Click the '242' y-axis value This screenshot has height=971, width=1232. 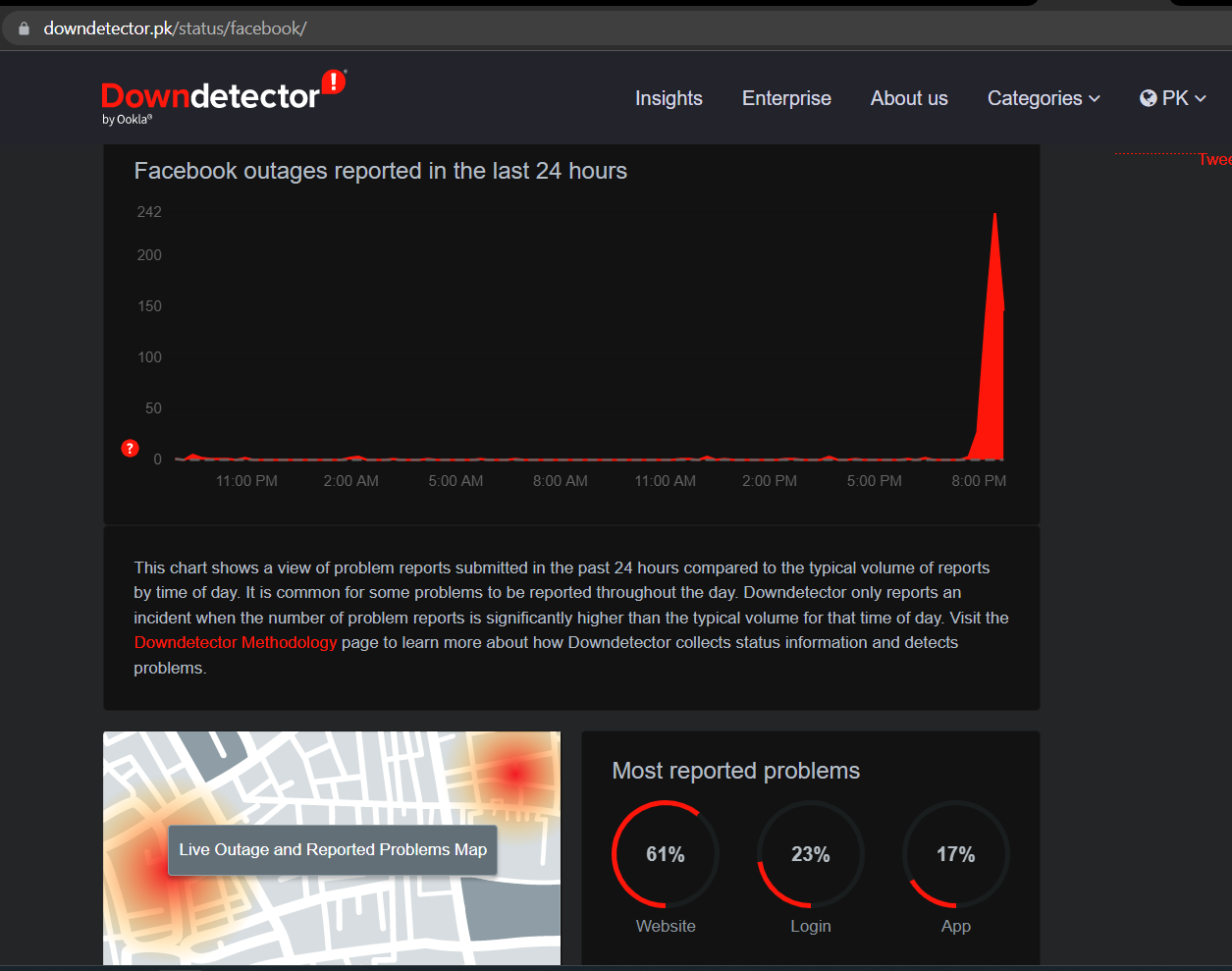click(x=149, y=212)
